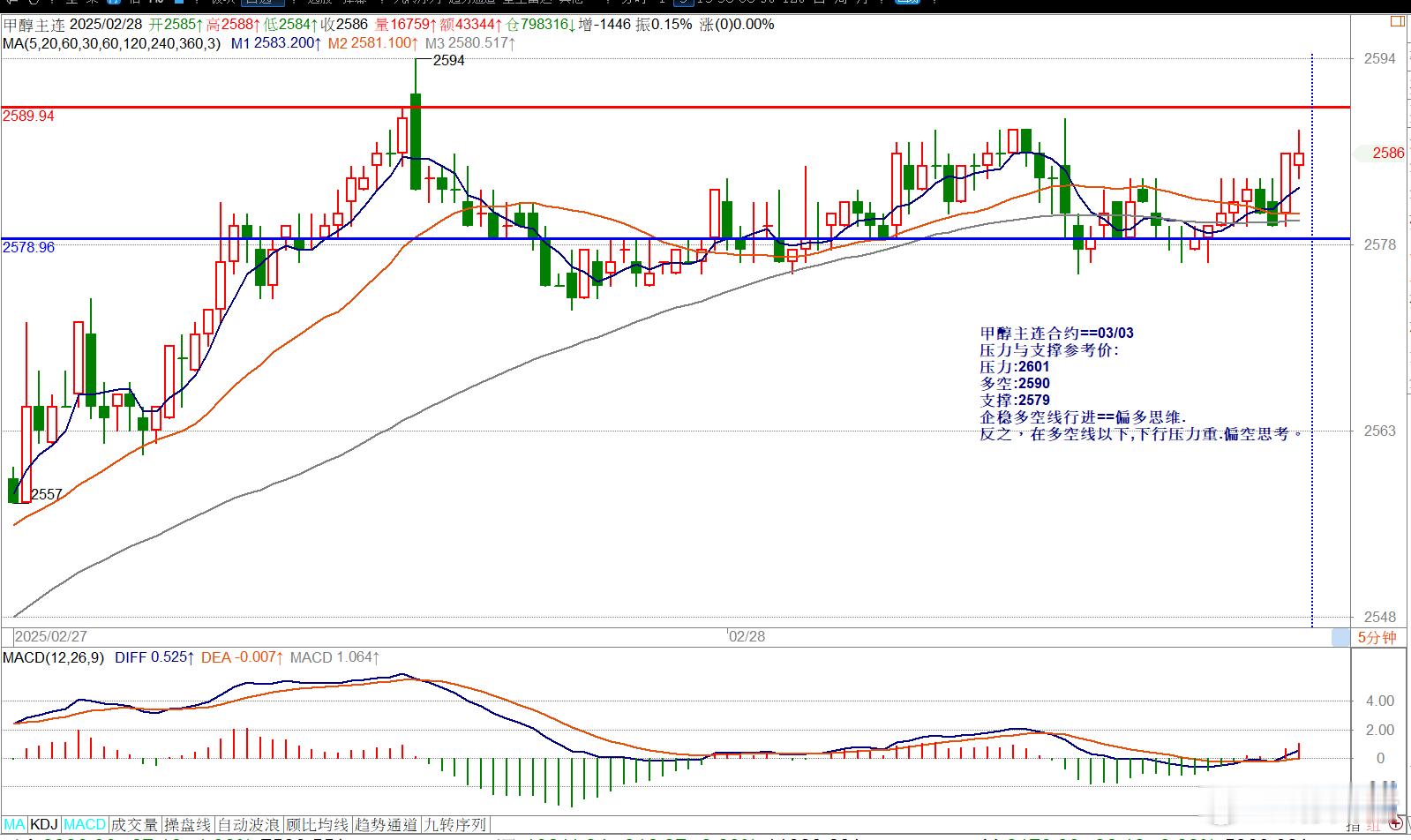Select the MACD indicator tab
This screenshot has width=1411, height=840.
(x=85, y=825)
